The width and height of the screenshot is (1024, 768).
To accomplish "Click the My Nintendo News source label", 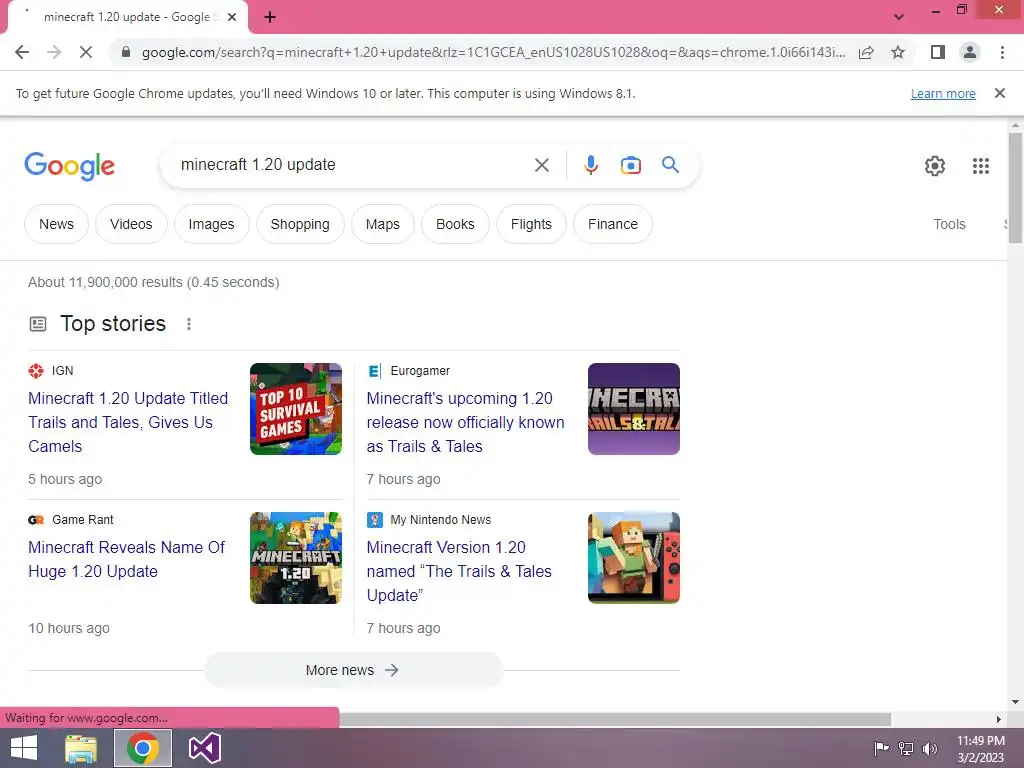I will (x=441, y=520).
